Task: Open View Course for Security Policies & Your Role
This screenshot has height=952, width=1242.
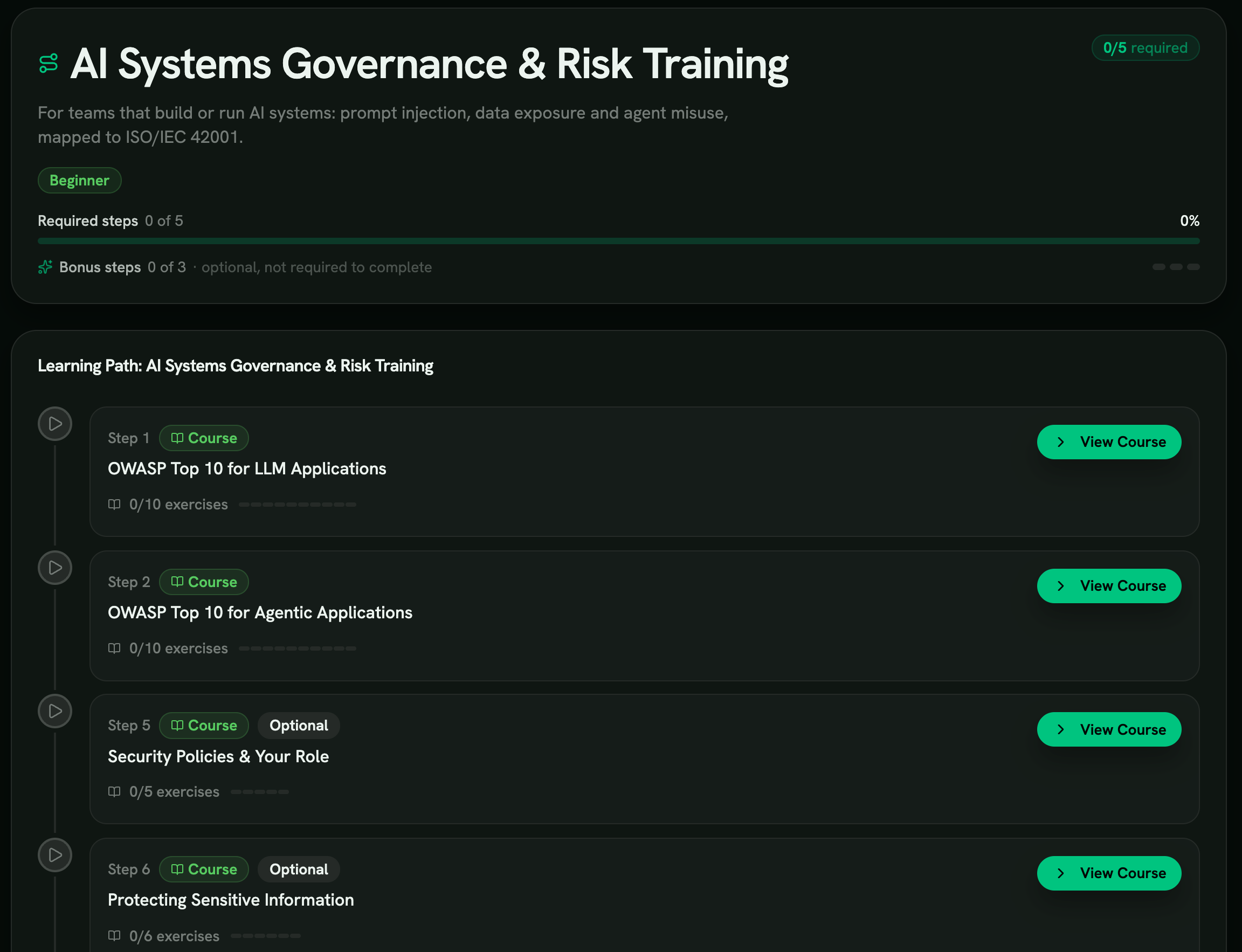Action: pyautogui.click(x=1109, y=729)
